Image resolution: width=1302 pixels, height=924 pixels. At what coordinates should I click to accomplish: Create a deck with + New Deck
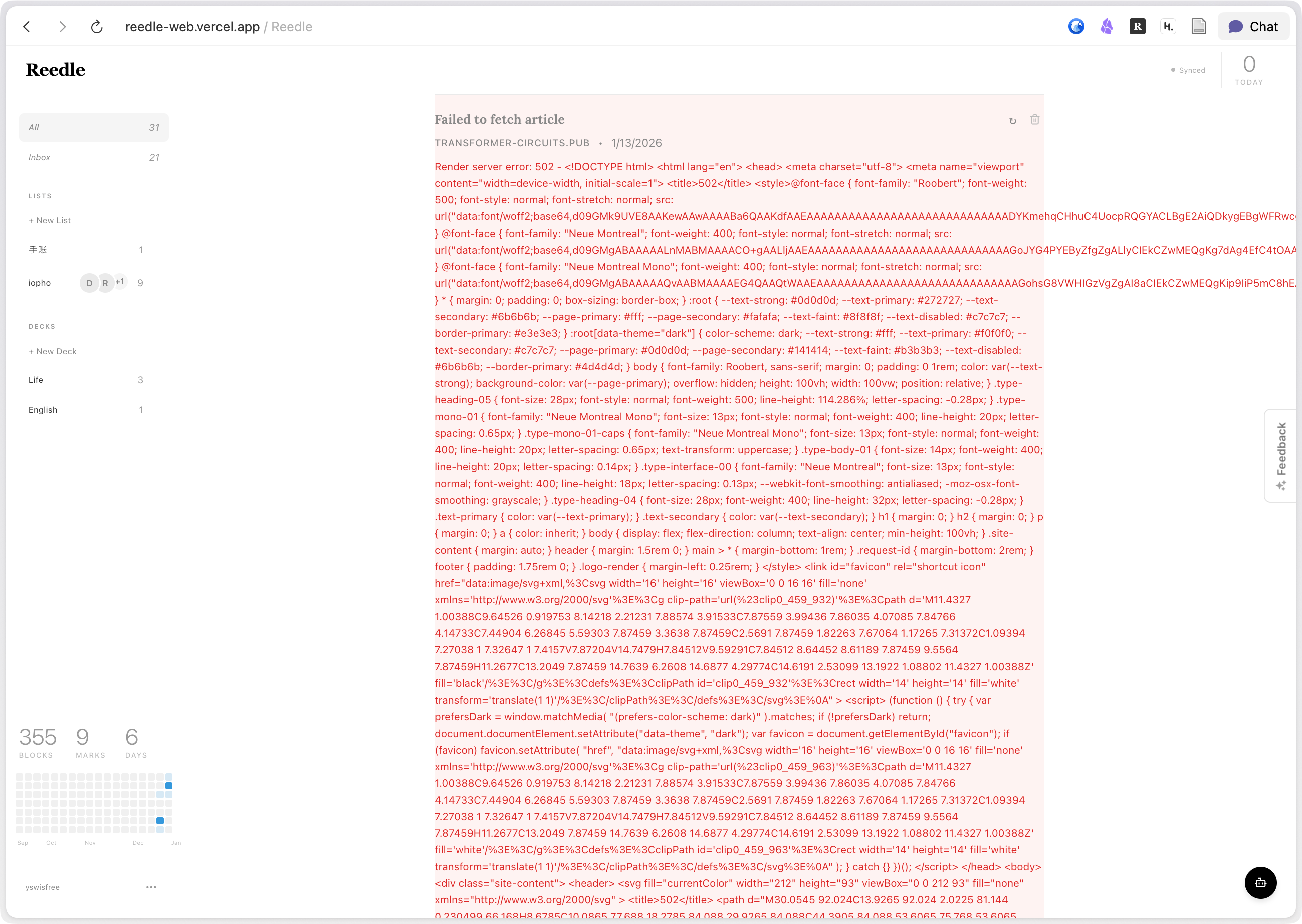click(x=52, y=352)
